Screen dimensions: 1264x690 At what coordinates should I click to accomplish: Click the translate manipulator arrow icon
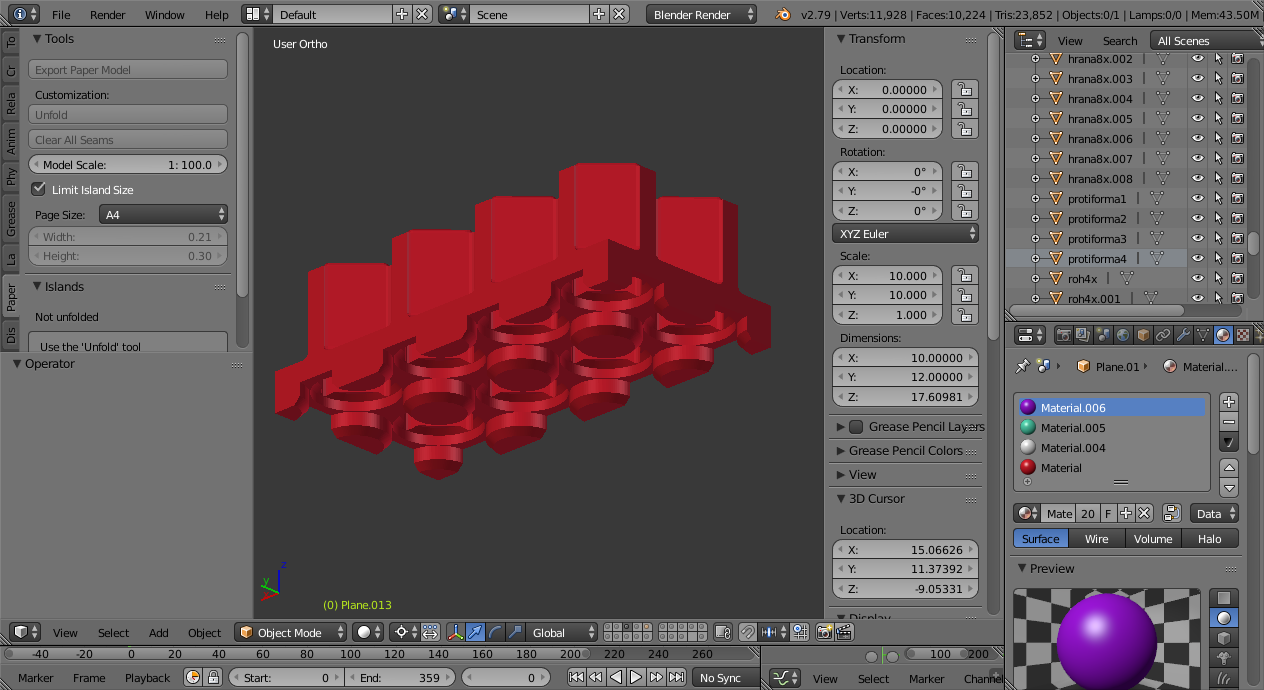tap(476, 632)
